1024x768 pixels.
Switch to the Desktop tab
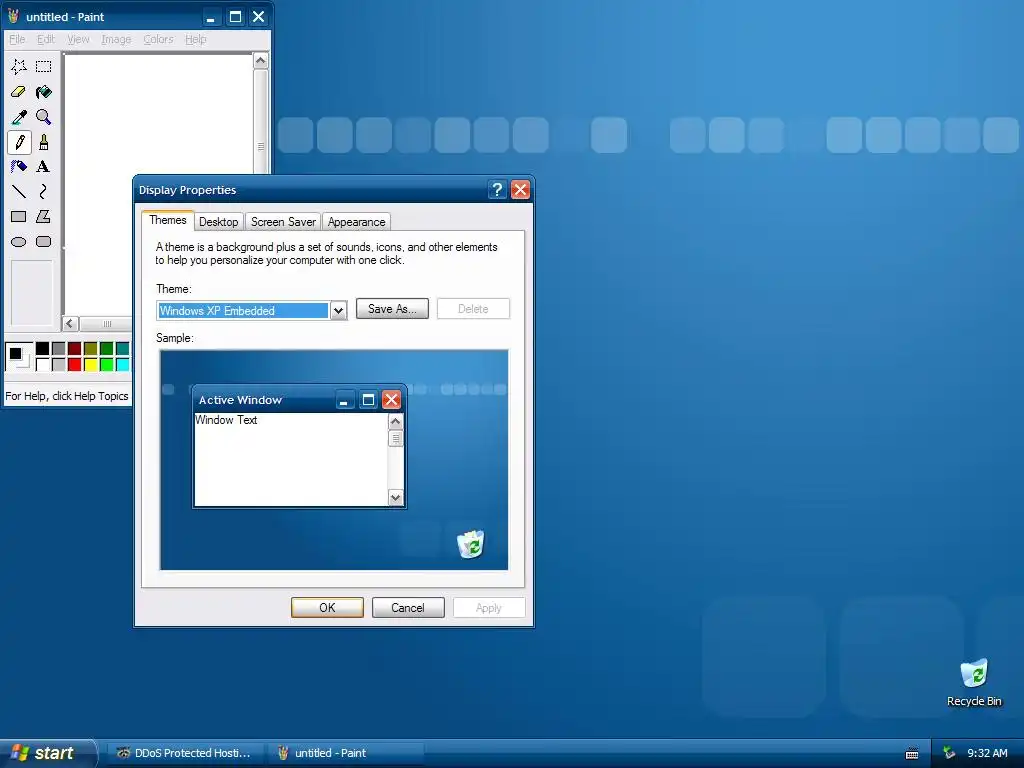click(x=219, y=222)
